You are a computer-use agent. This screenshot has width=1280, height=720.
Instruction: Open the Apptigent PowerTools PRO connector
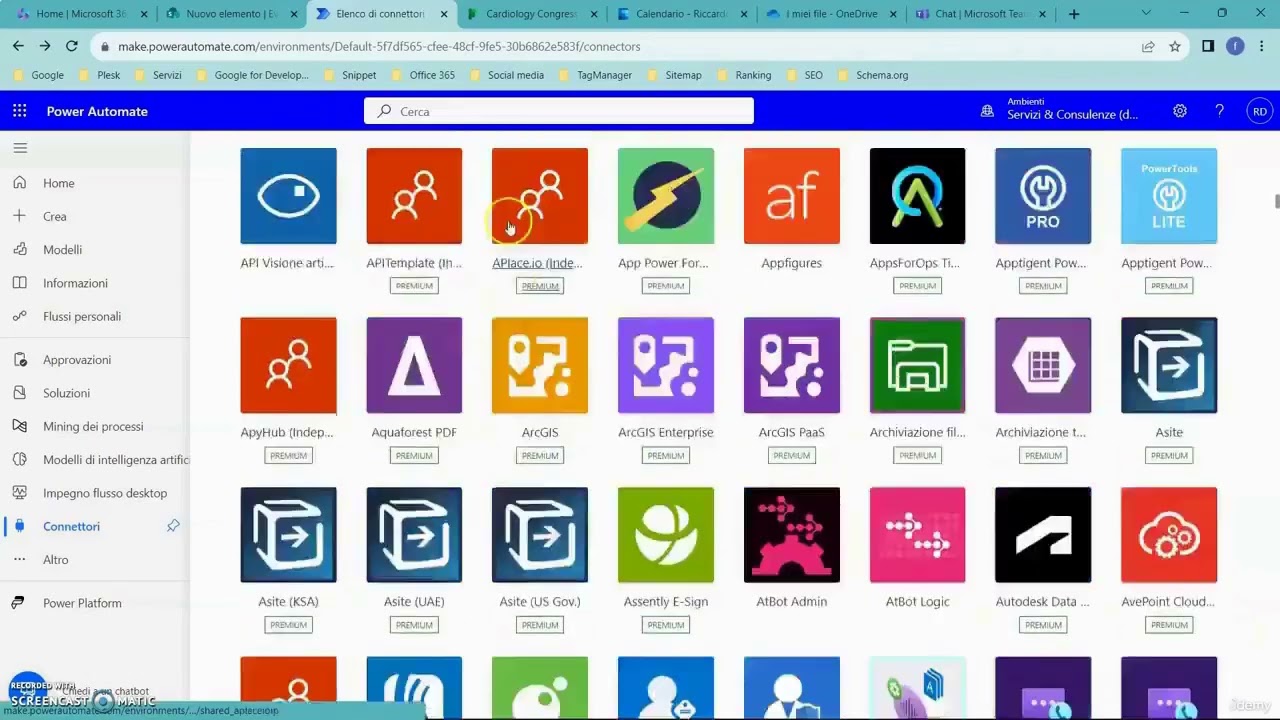point(1043,196)
